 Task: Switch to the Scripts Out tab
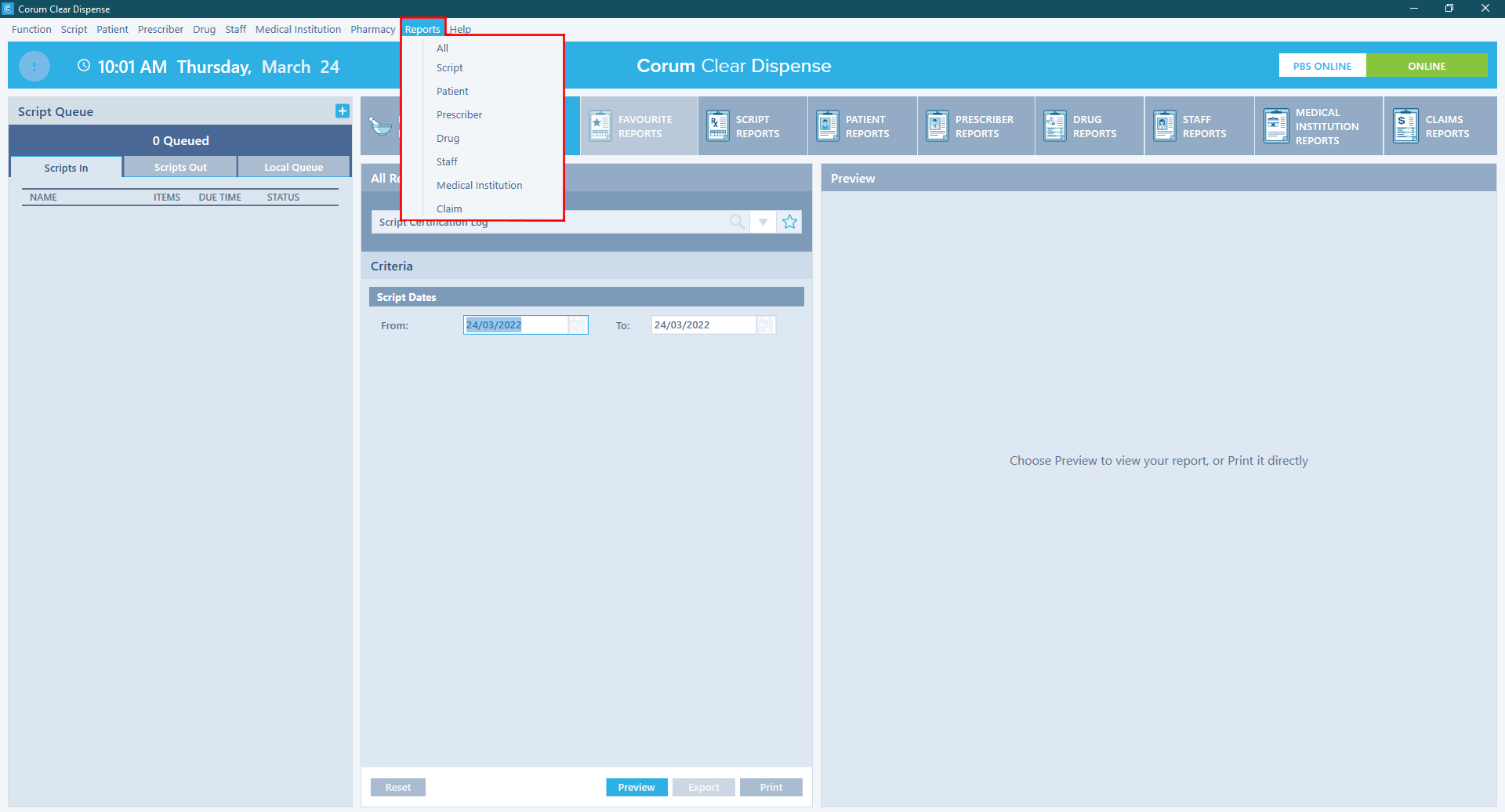click(180, 168)
